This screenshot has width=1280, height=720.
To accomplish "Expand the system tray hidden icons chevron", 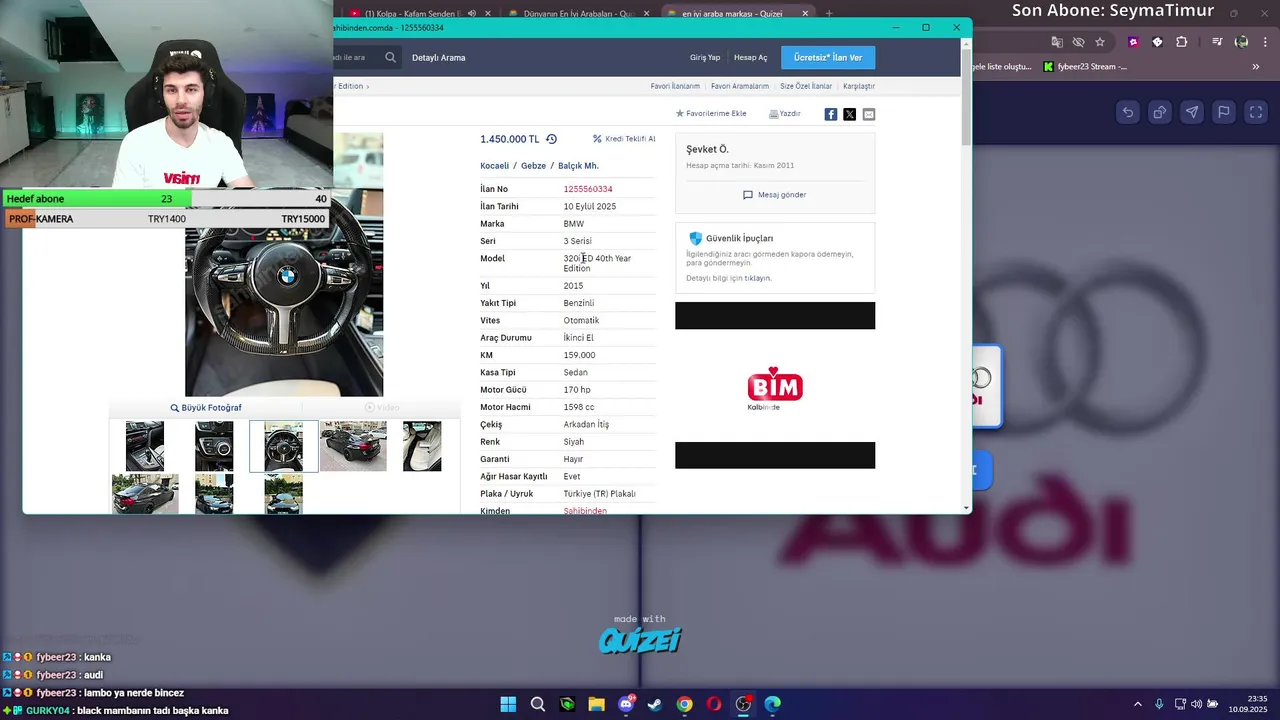I will coord(1138,704).
